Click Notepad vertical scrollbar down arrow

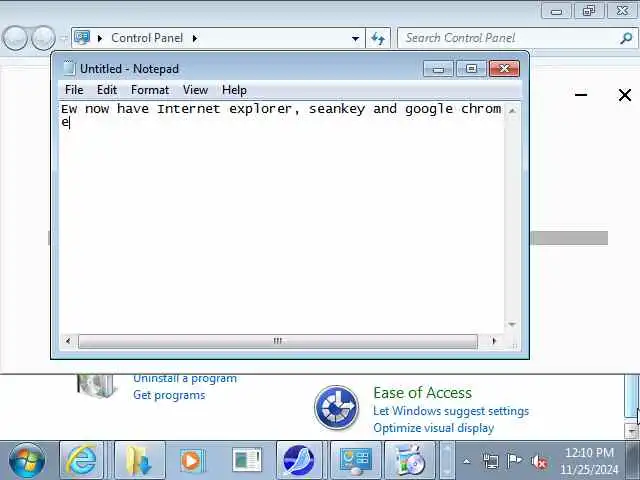(x=512, y=324)
